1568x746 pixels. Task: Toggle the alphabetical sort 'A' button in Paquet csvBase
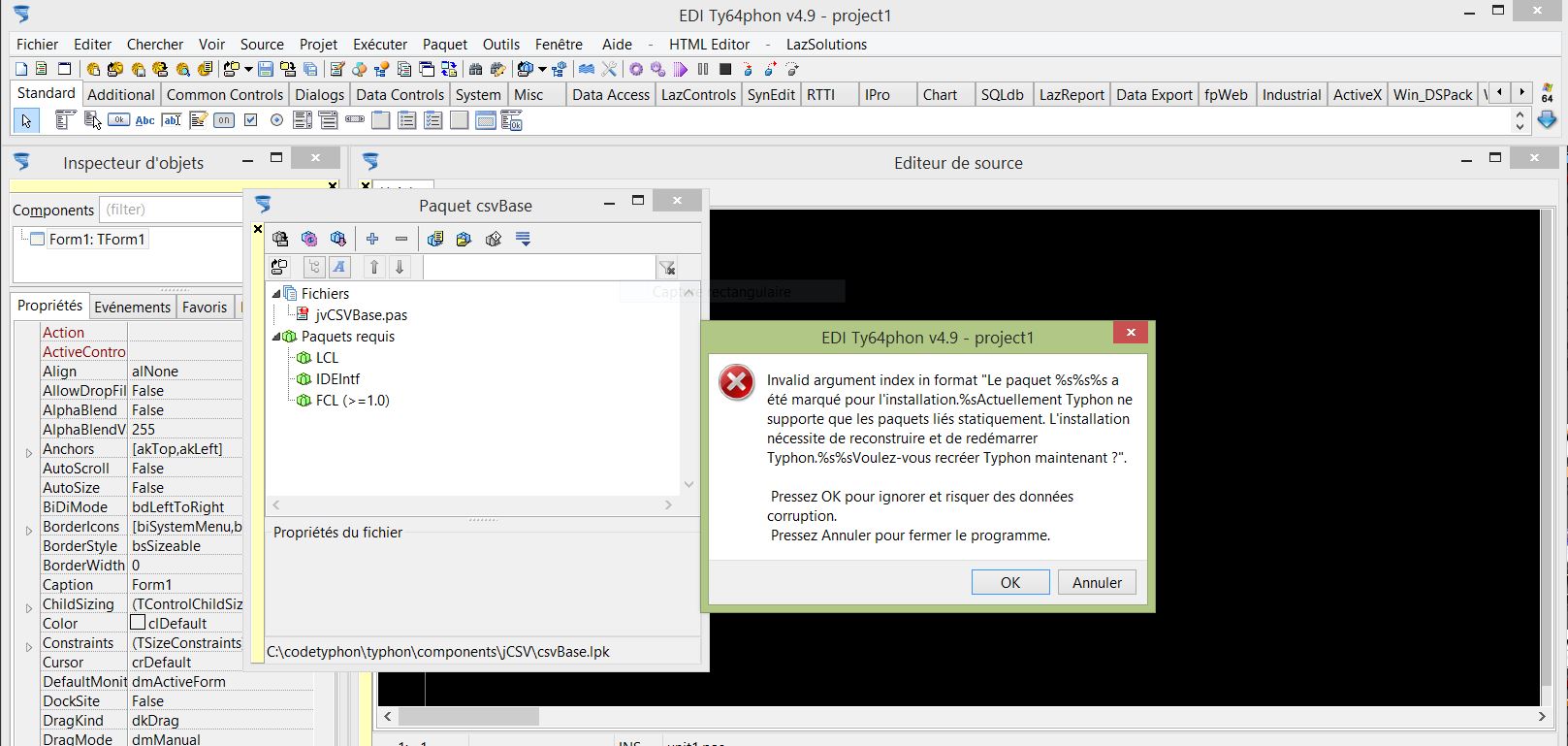coord(339,267)
